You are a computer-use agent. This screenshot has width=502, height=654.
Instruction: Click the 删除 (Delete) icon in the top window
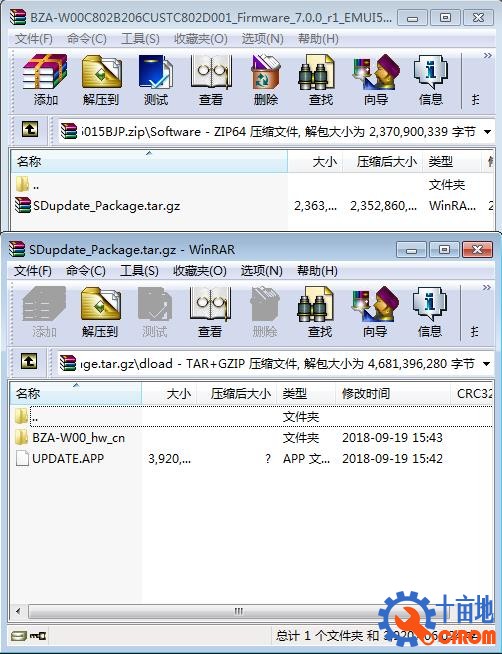[x=266, y=79]
